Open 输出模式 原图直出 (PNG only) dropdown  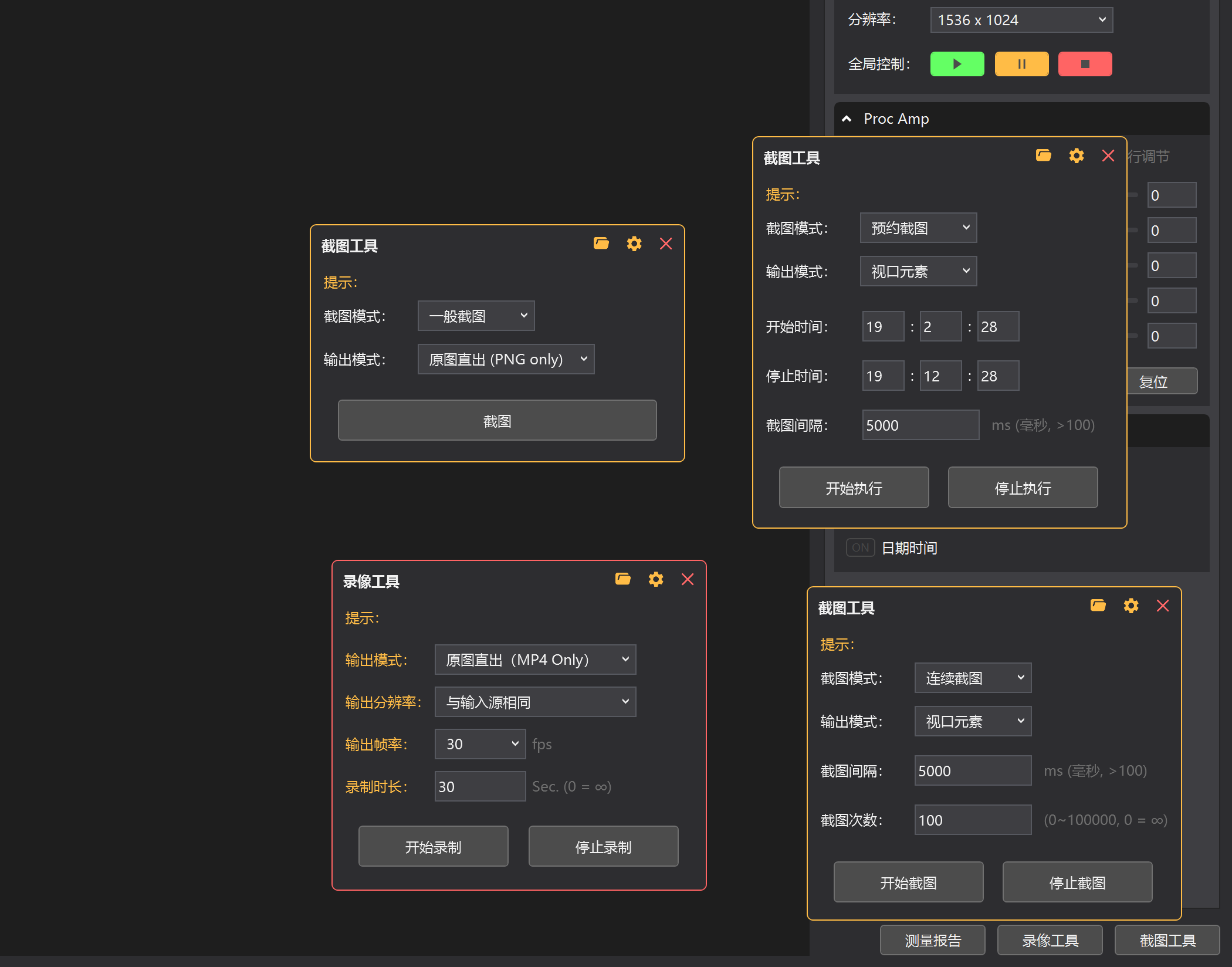coord(506,359)
